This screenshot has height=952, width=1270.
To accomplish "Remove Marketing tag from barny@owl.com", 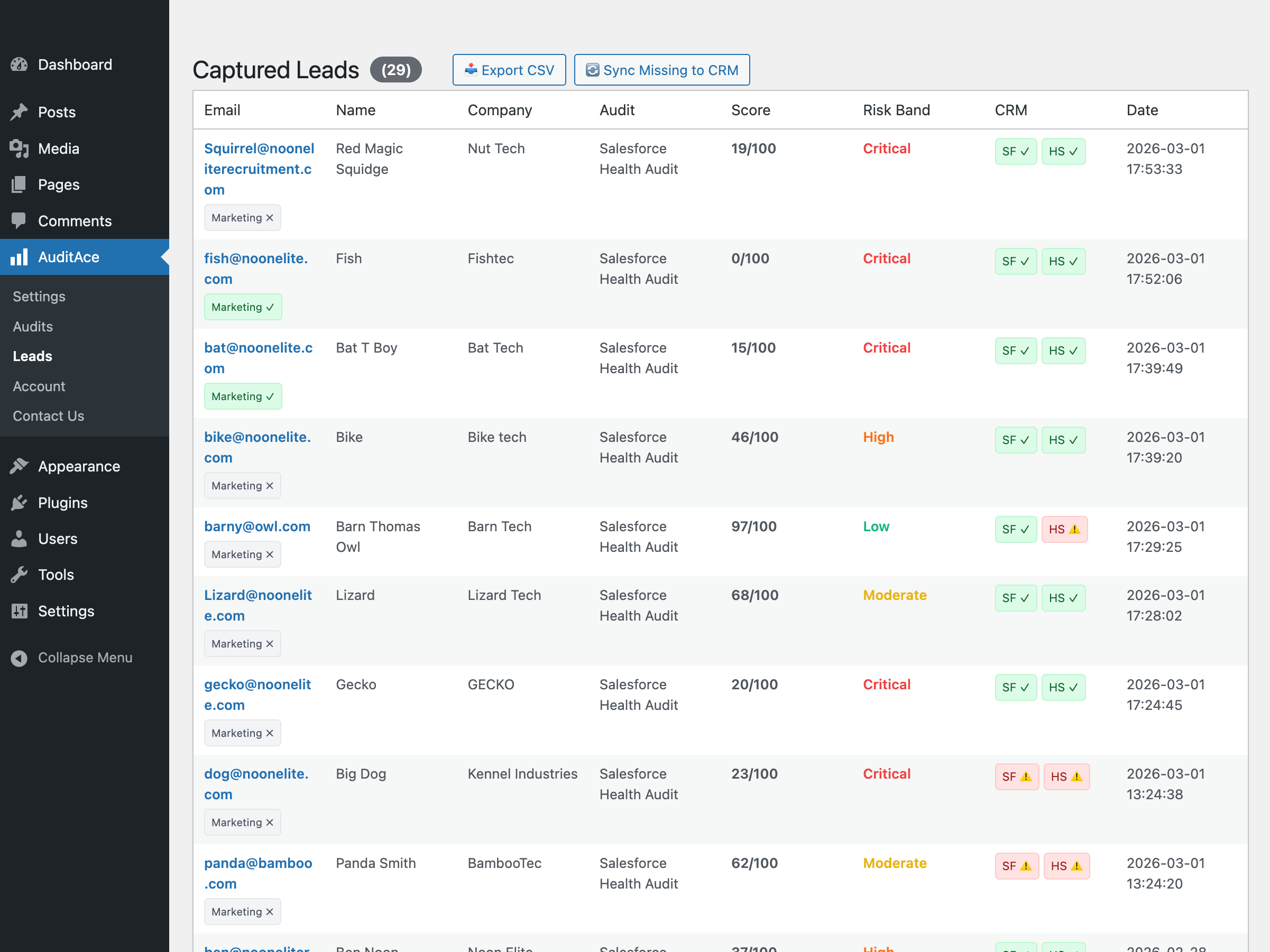I will 270,554.
